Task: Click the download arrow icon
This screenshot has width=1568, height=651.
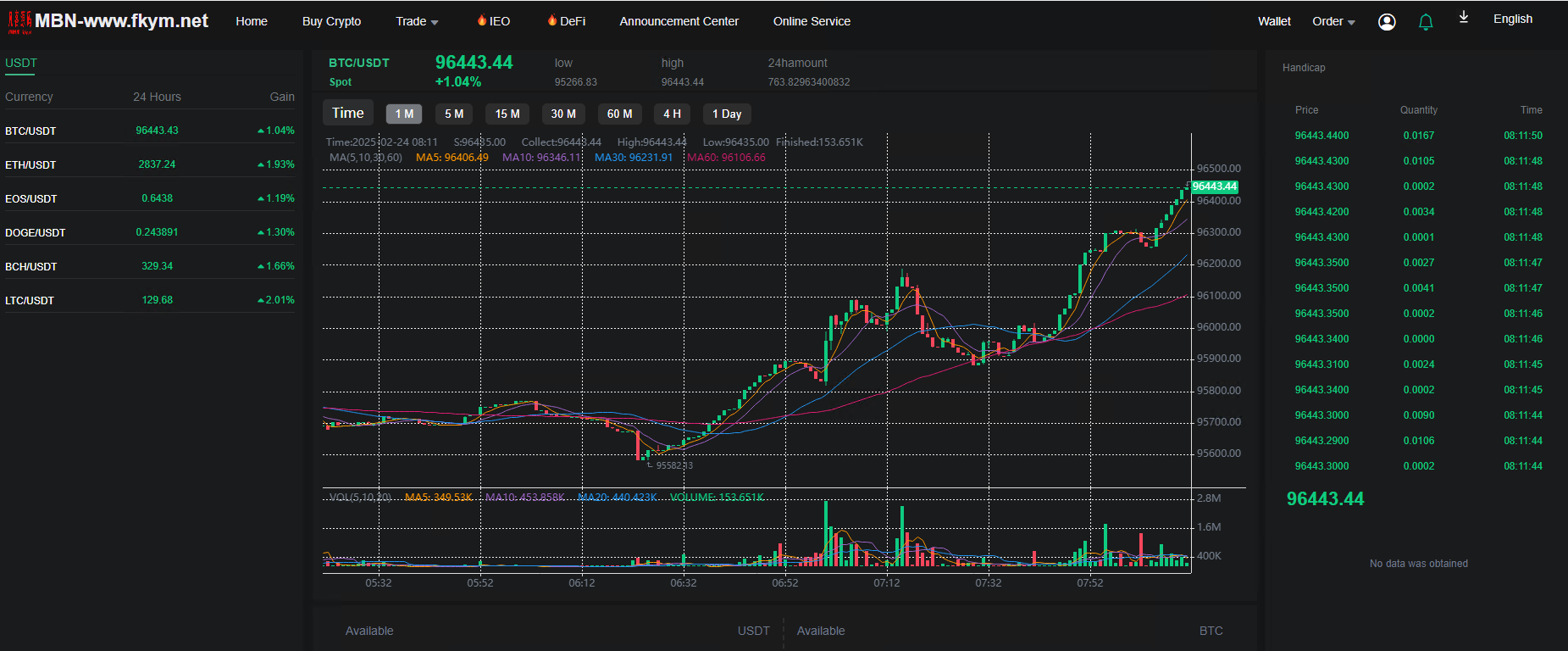Action: pos(1463,18)
